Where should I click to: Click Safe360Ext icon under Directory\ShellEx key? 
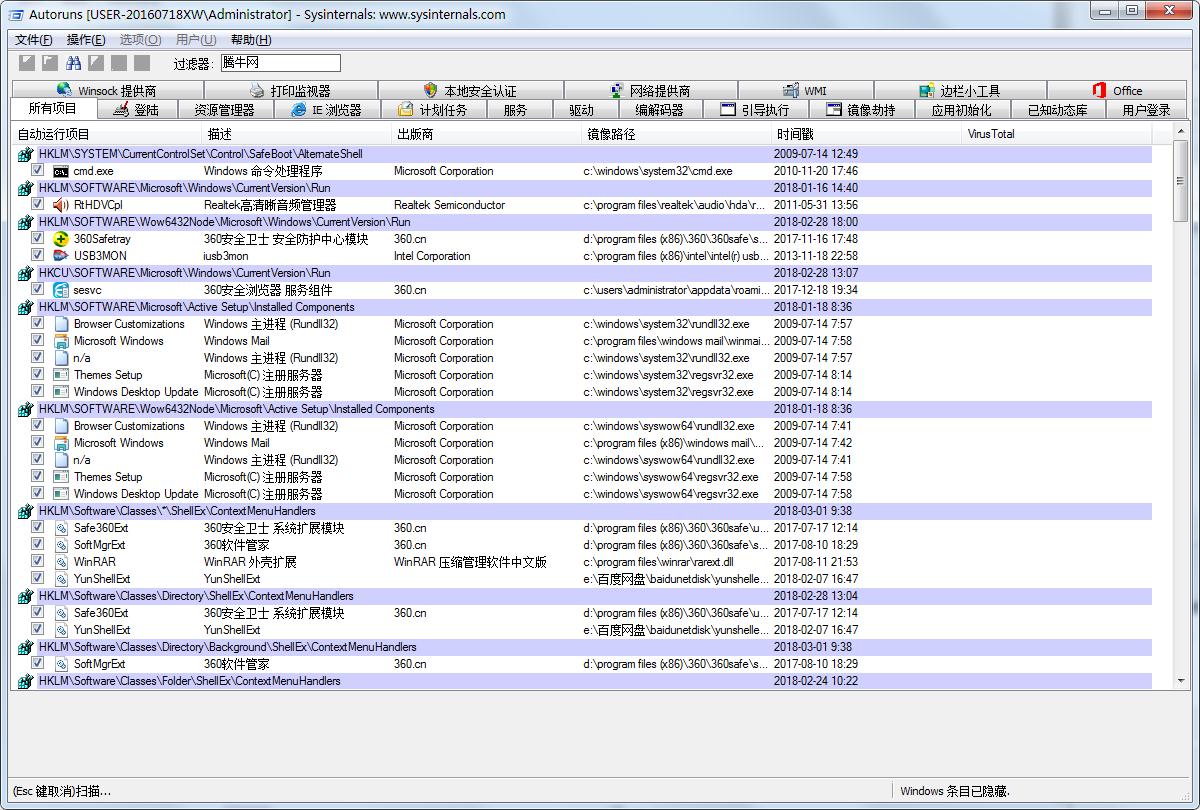click(61, 613)
